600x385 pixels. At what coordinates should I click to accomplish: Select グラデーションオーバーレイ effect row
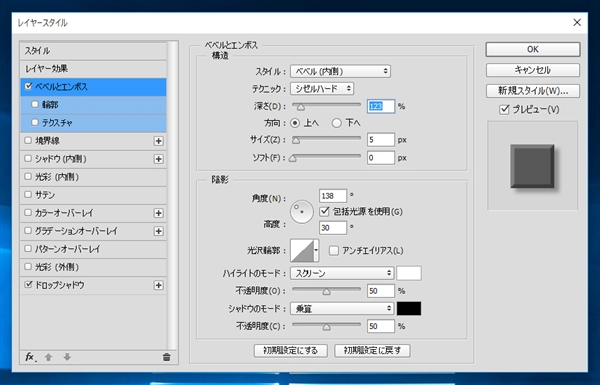point(93,231)
